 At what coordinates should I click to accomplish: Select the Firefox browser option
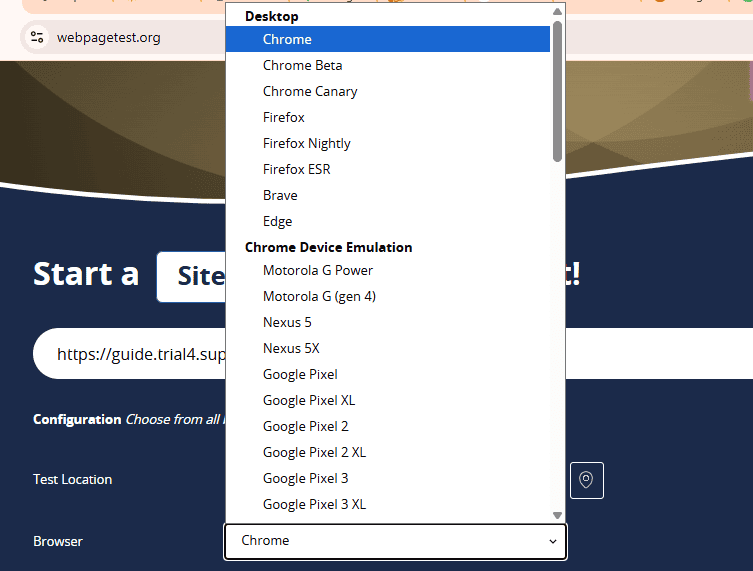[388, 117]
